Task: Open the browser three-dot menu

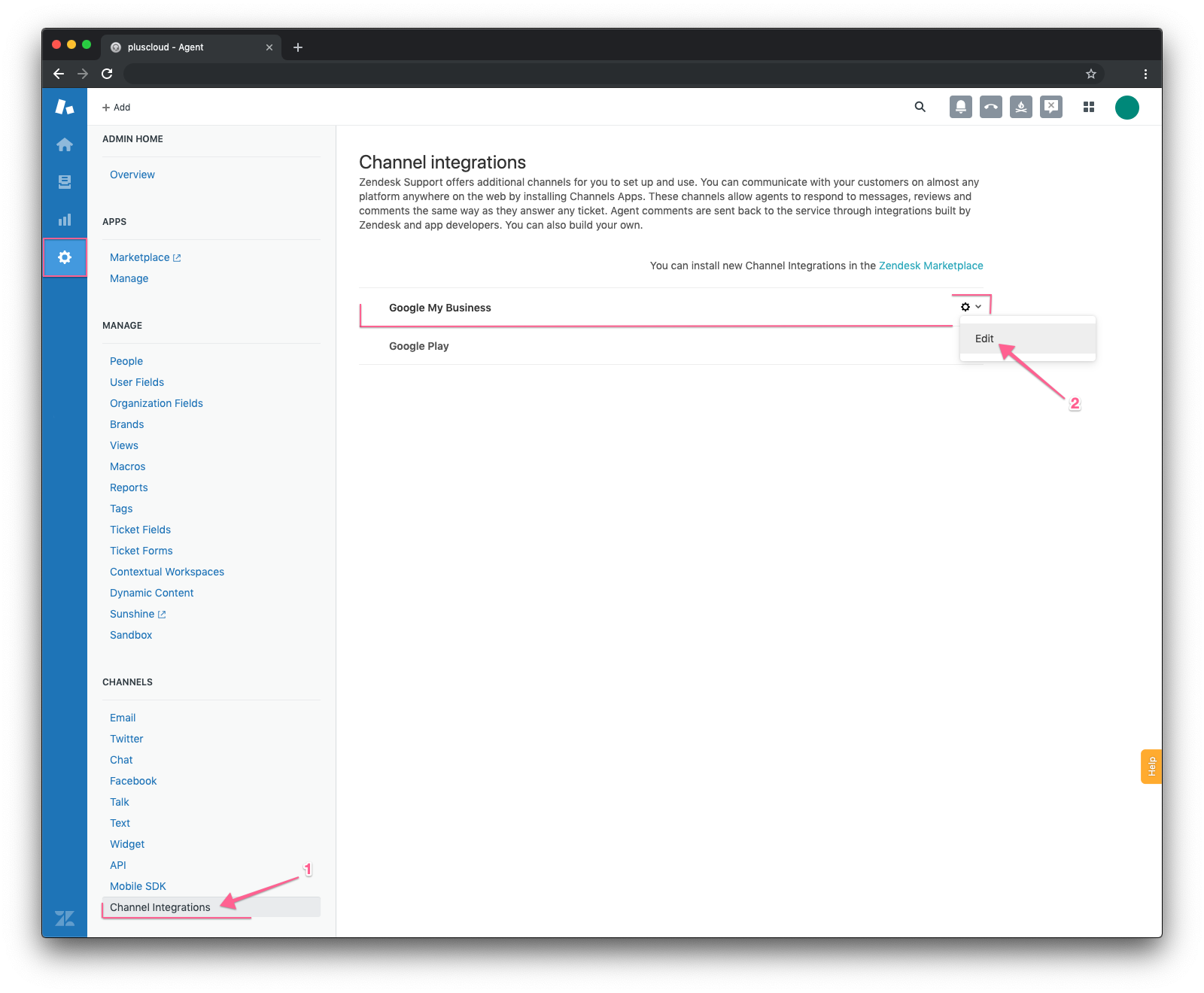Action: (x=1145, y=74)
